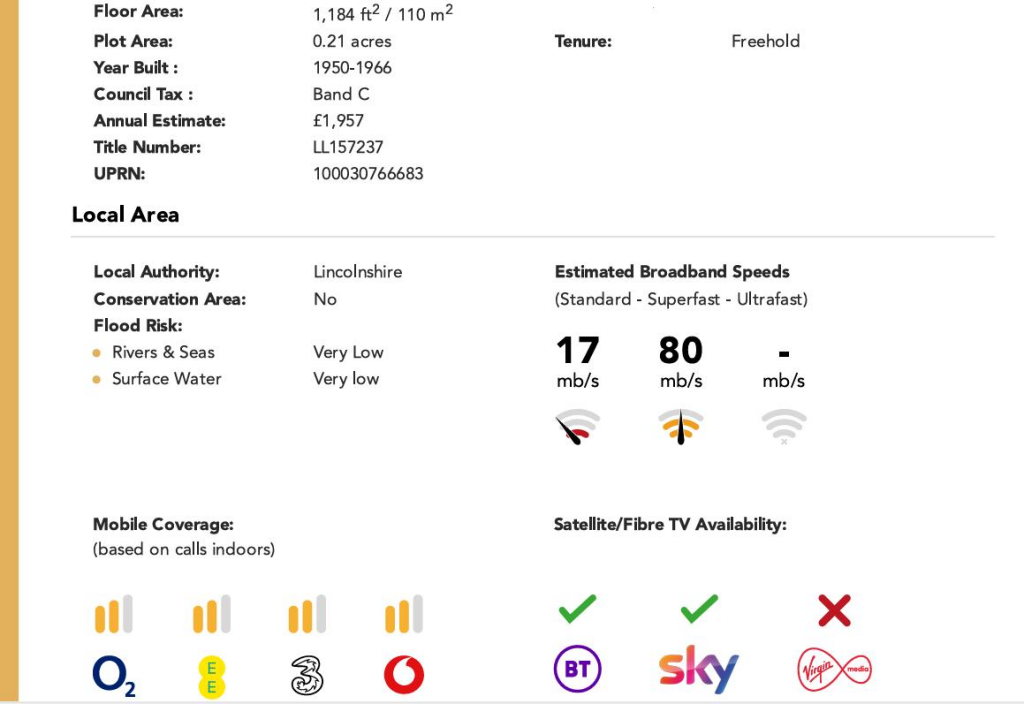Click the Surface Water flood risk item
The width and height of the screenshot is (1024, 704).
tap(166, 379)
